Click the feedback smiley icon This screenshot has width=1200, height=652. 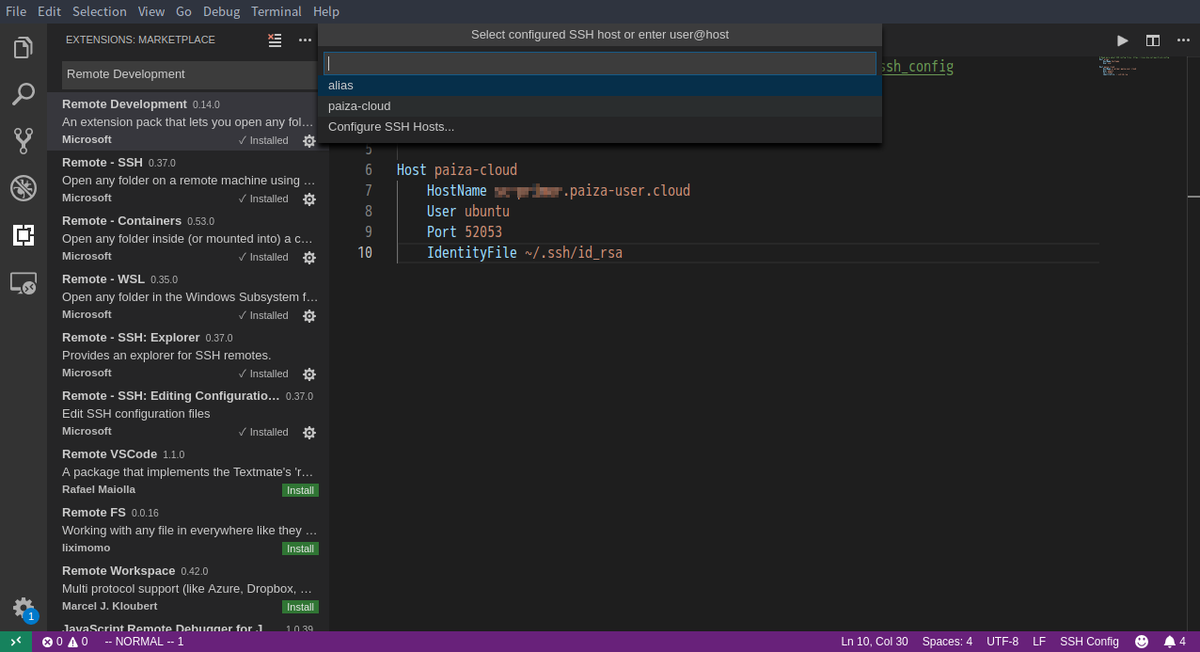(1141, 641)
